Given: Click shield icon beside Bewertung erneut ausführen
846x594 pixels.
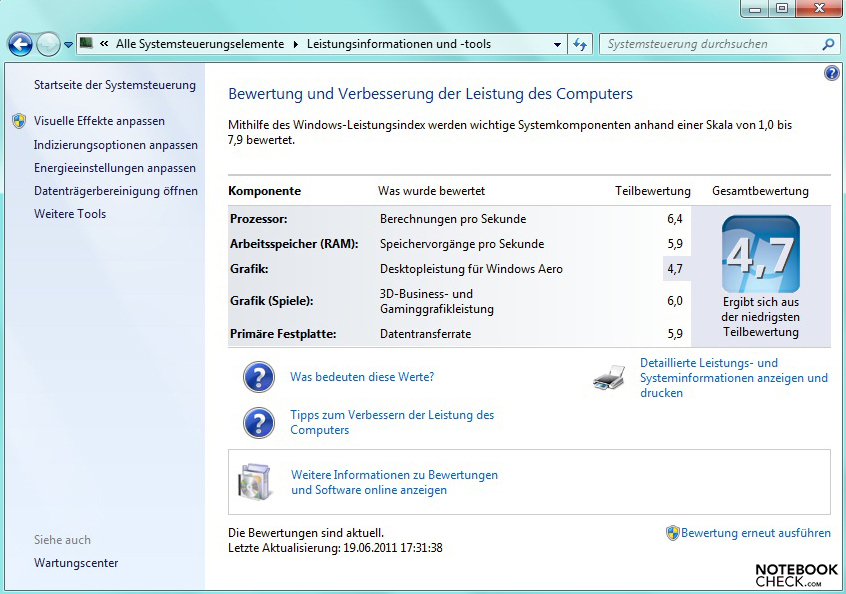Looking at the screenshot, I should [672, 533].
